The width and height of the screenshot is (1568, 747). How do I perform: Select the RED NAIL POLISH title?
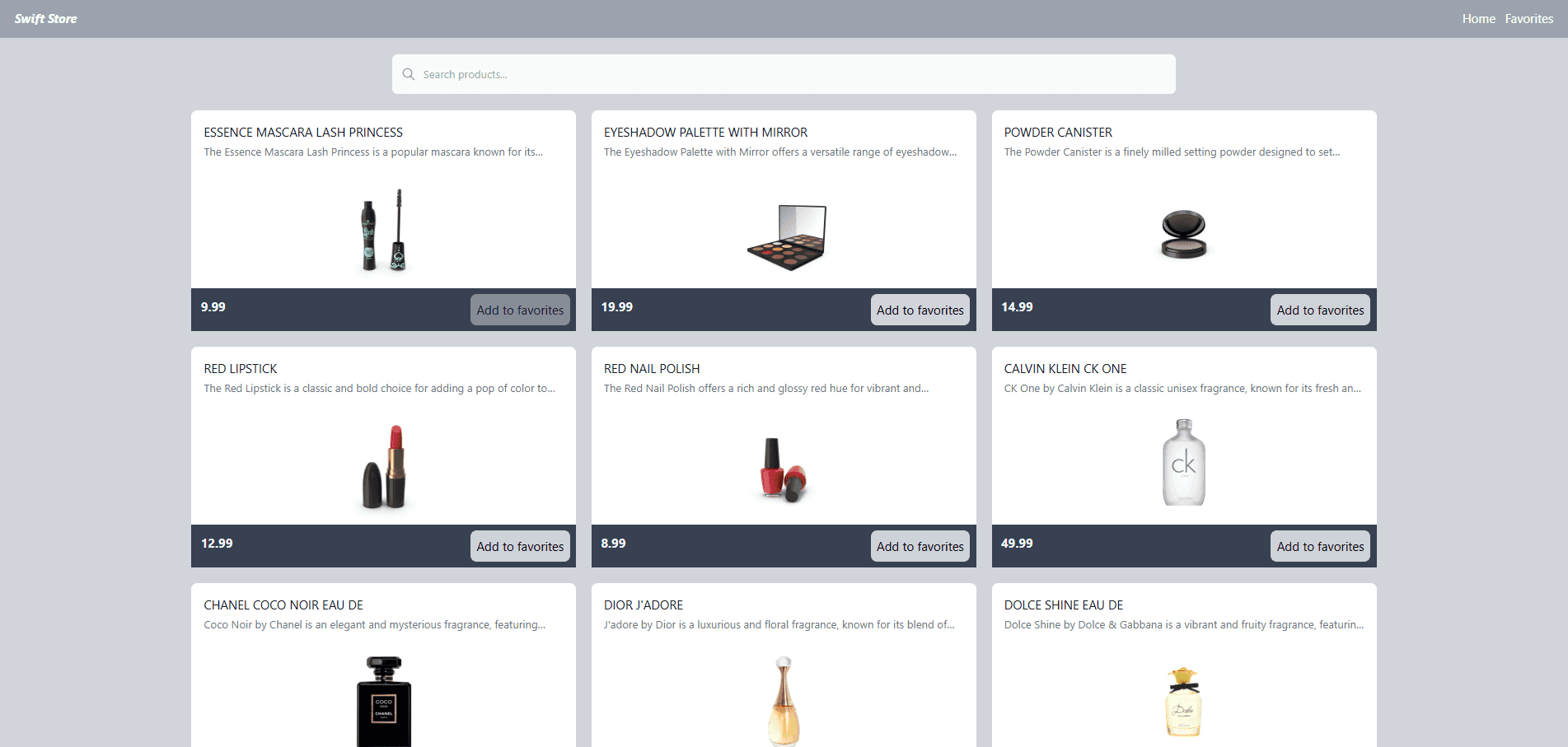(x=652, y=369)
